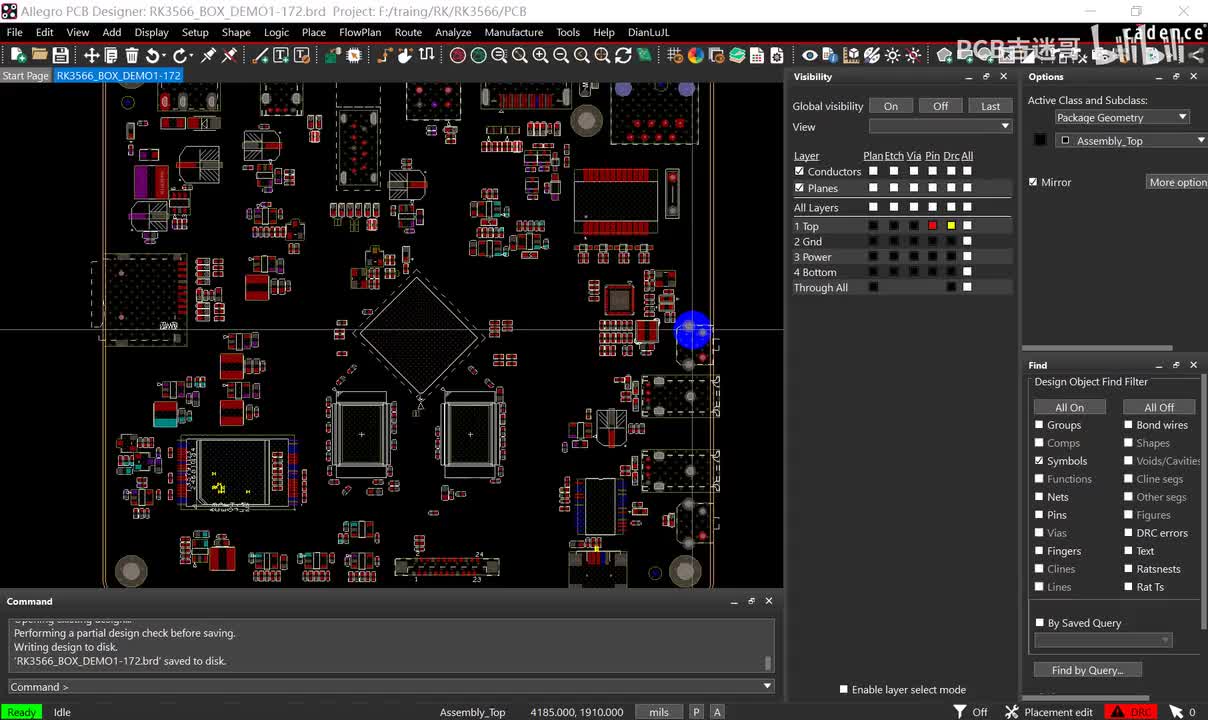Switch to the Start Page tab
The image size is (1208, 720).
point(25,76)
